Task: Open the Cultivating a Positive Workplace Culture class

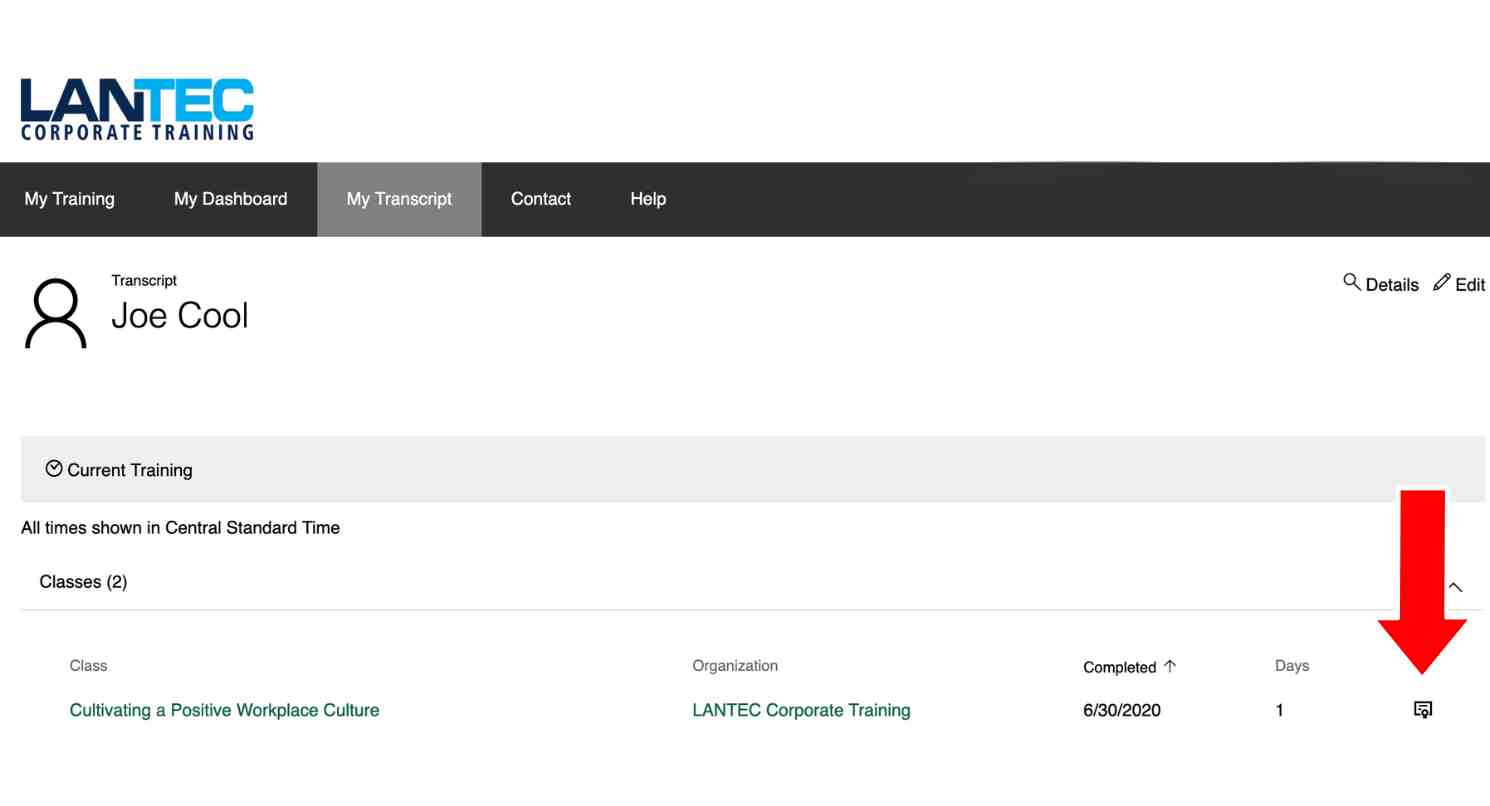Action: tap(224, 710)
